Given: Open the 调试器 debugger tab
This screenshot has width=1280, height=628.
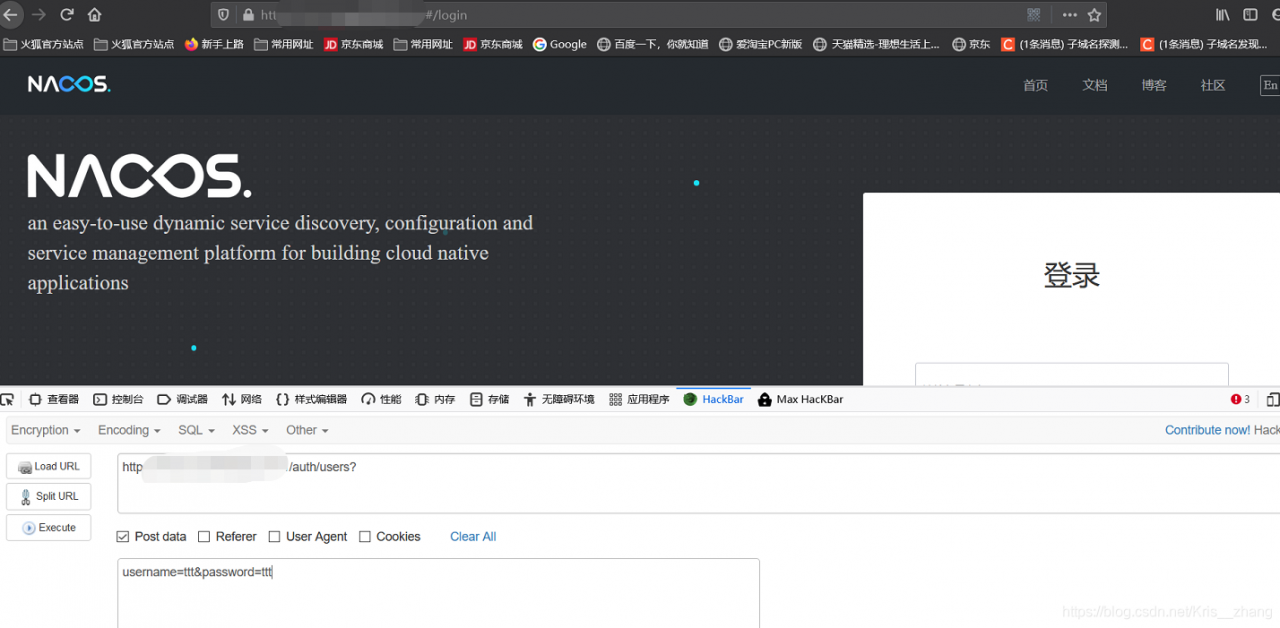Looking at the screenshot, I should point(182,399).
